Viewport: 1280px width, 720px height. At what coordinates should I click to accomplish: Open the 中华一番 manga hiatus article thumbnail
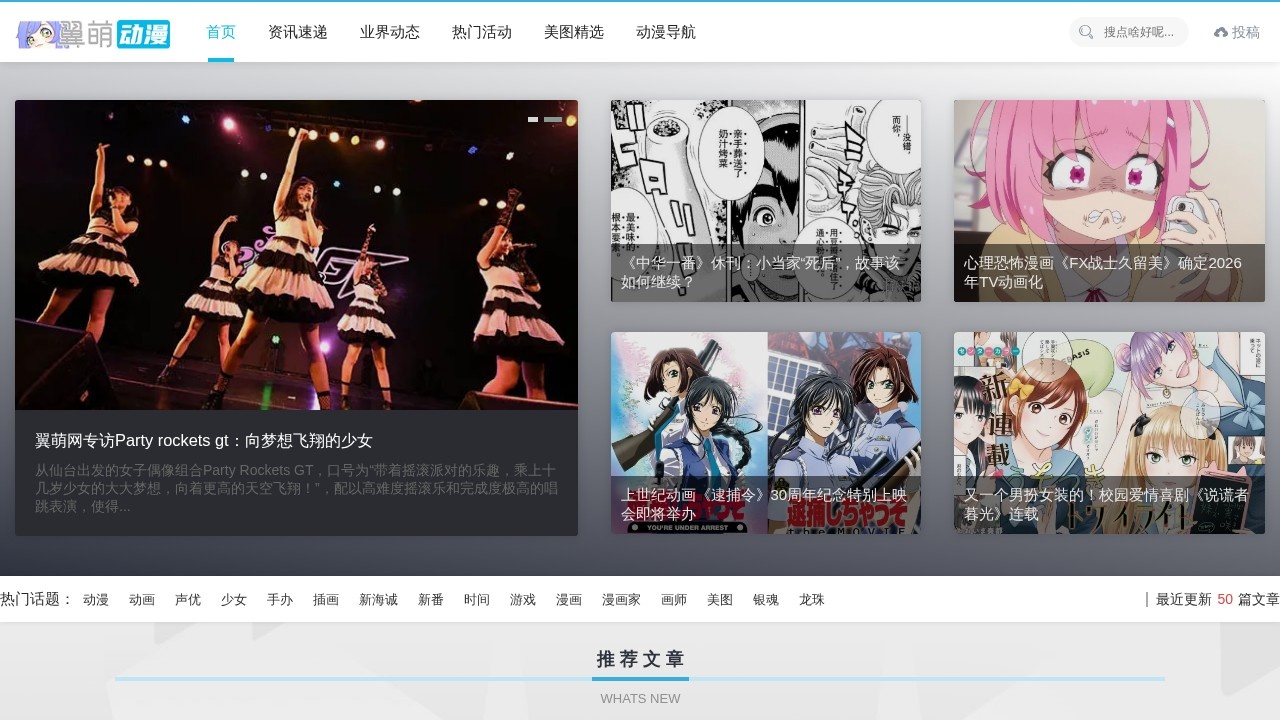tap(765, 200)
